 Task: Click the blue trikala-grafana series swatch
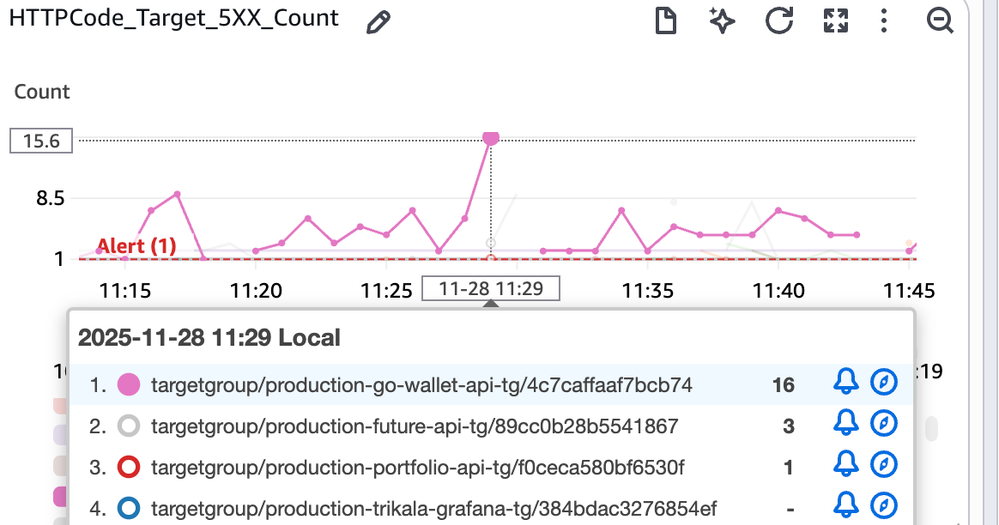[x=129, y=508]
